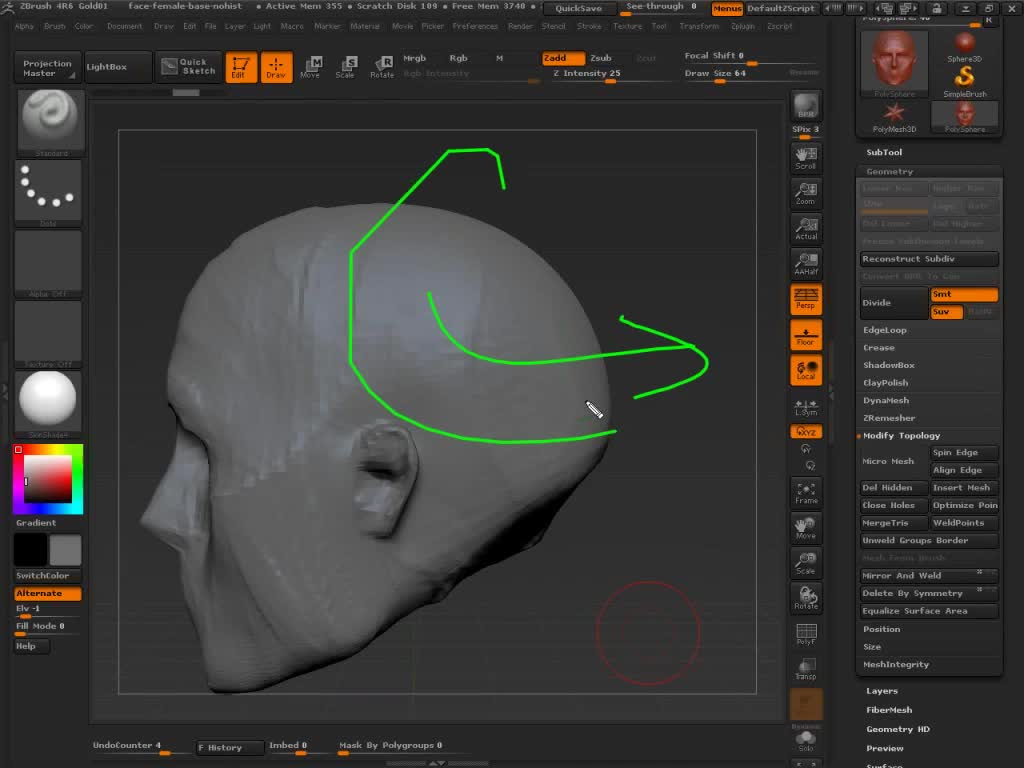The height and width of the screenshot is (768, 1024).
Task: Open the SkinShade material sphere
Action: pos(48,404)
